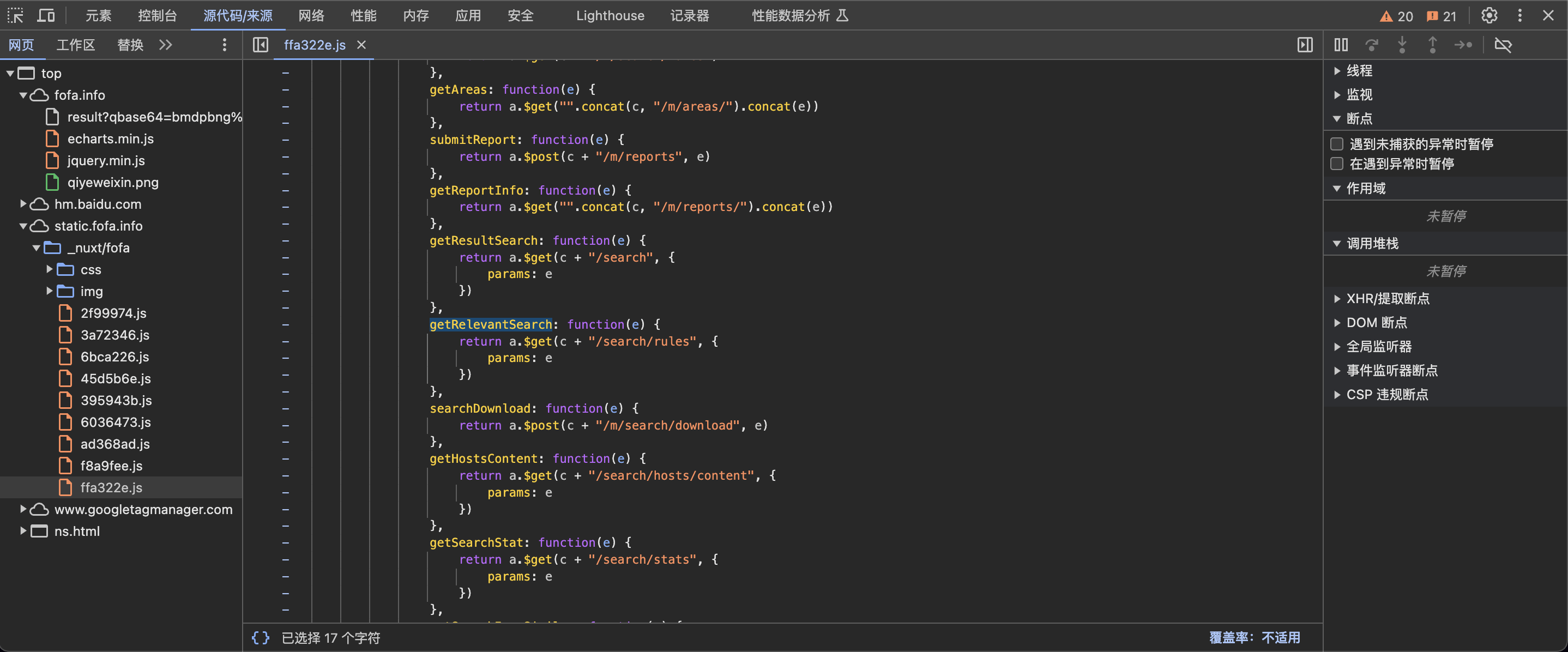The height and width of the screenshot is (652, 1568).
Task: Toggle the device toolbar icon
Action: tap(46, 15)
